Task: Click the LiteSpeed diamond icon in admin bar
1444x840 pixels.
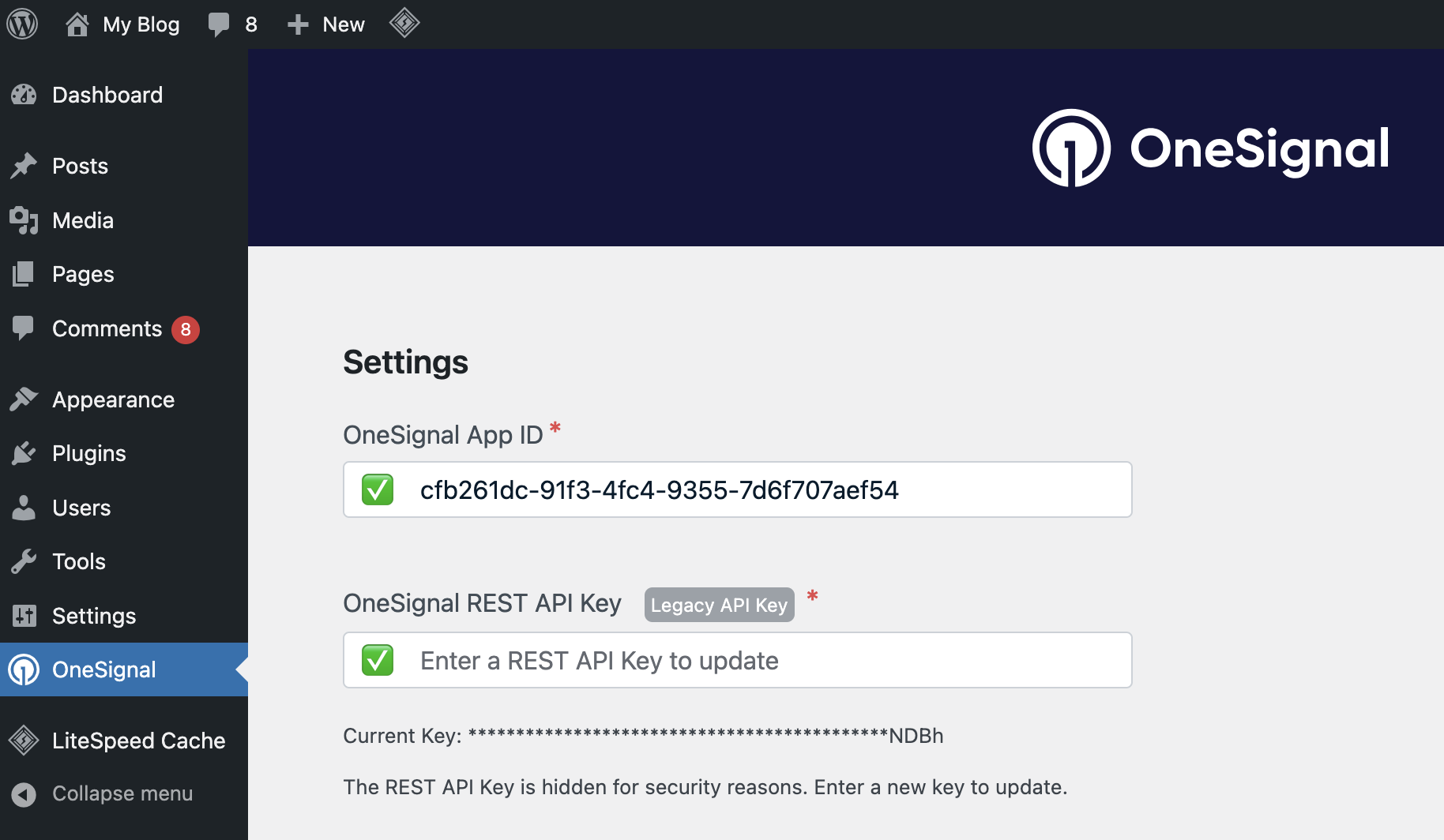Action: [404, 23]
